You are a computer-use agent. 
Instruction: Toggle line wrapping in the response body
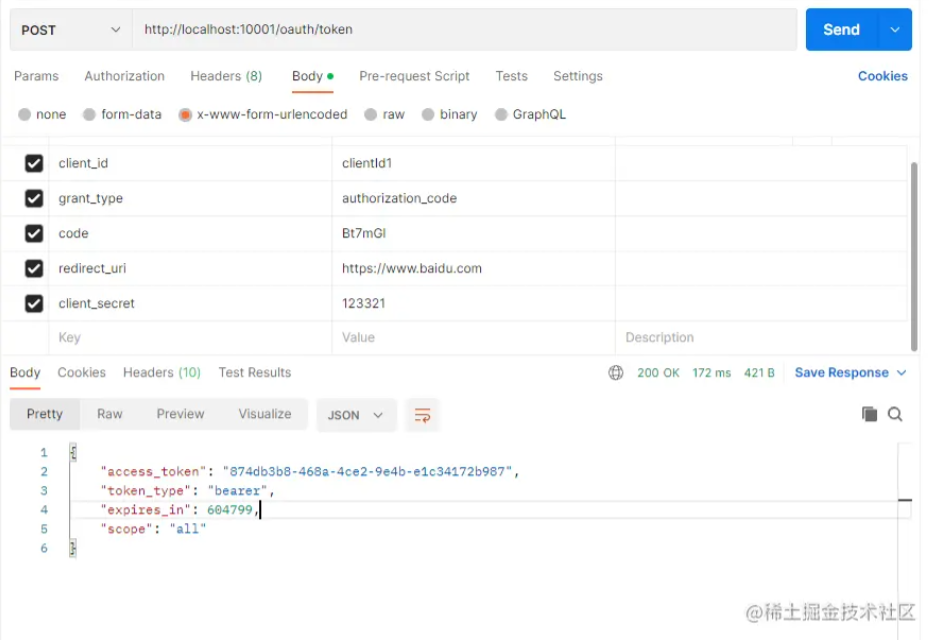421,414
